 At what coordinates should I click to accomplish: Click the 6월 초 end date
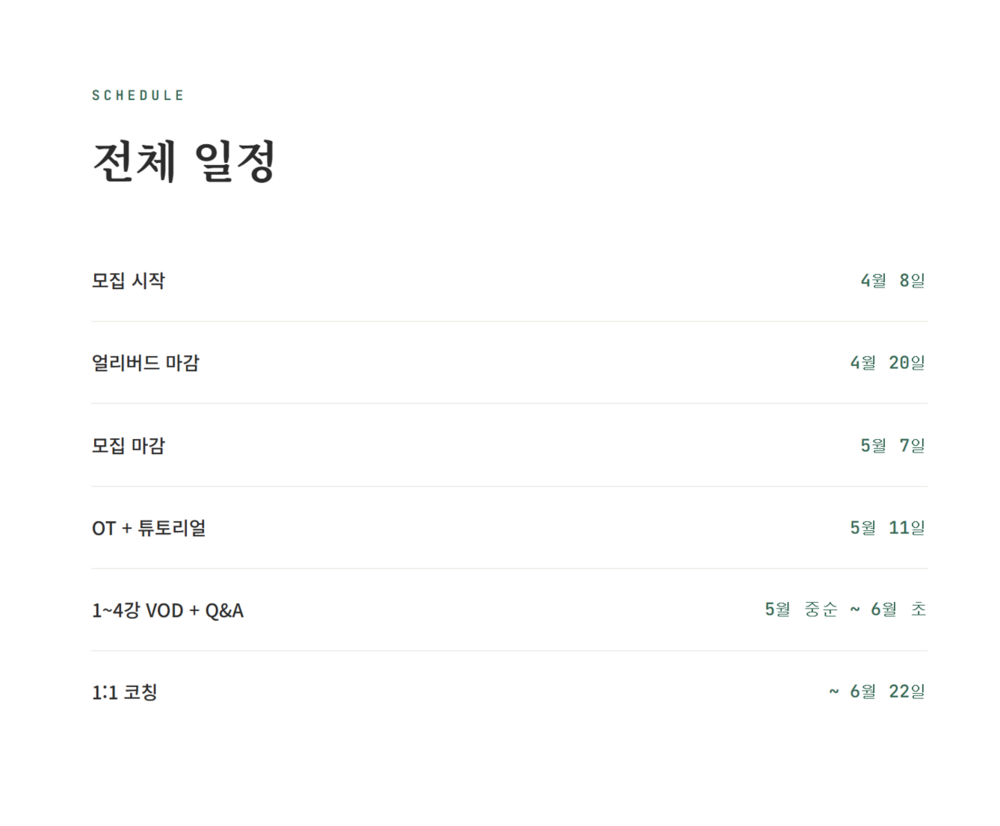coord(898,610)
